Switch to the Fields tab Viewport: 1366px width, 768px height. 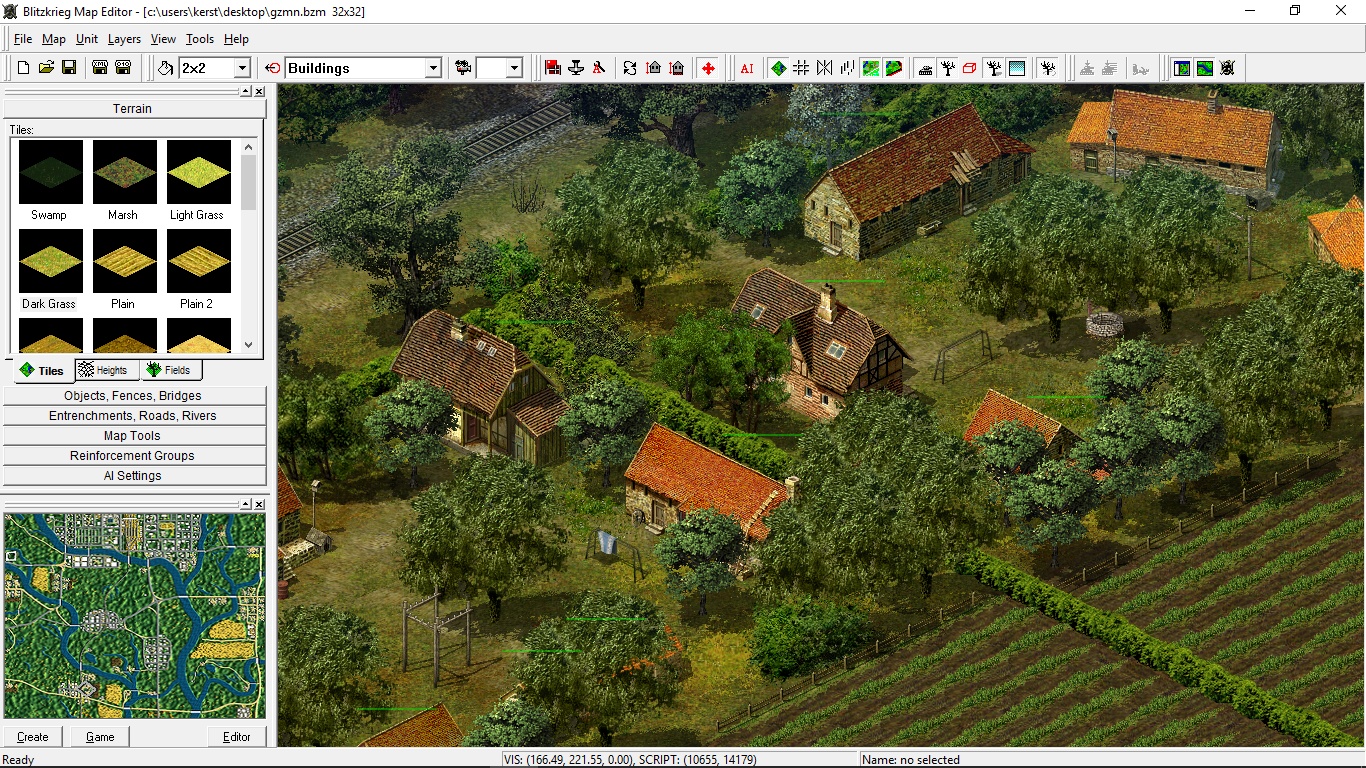click(170, 370)
